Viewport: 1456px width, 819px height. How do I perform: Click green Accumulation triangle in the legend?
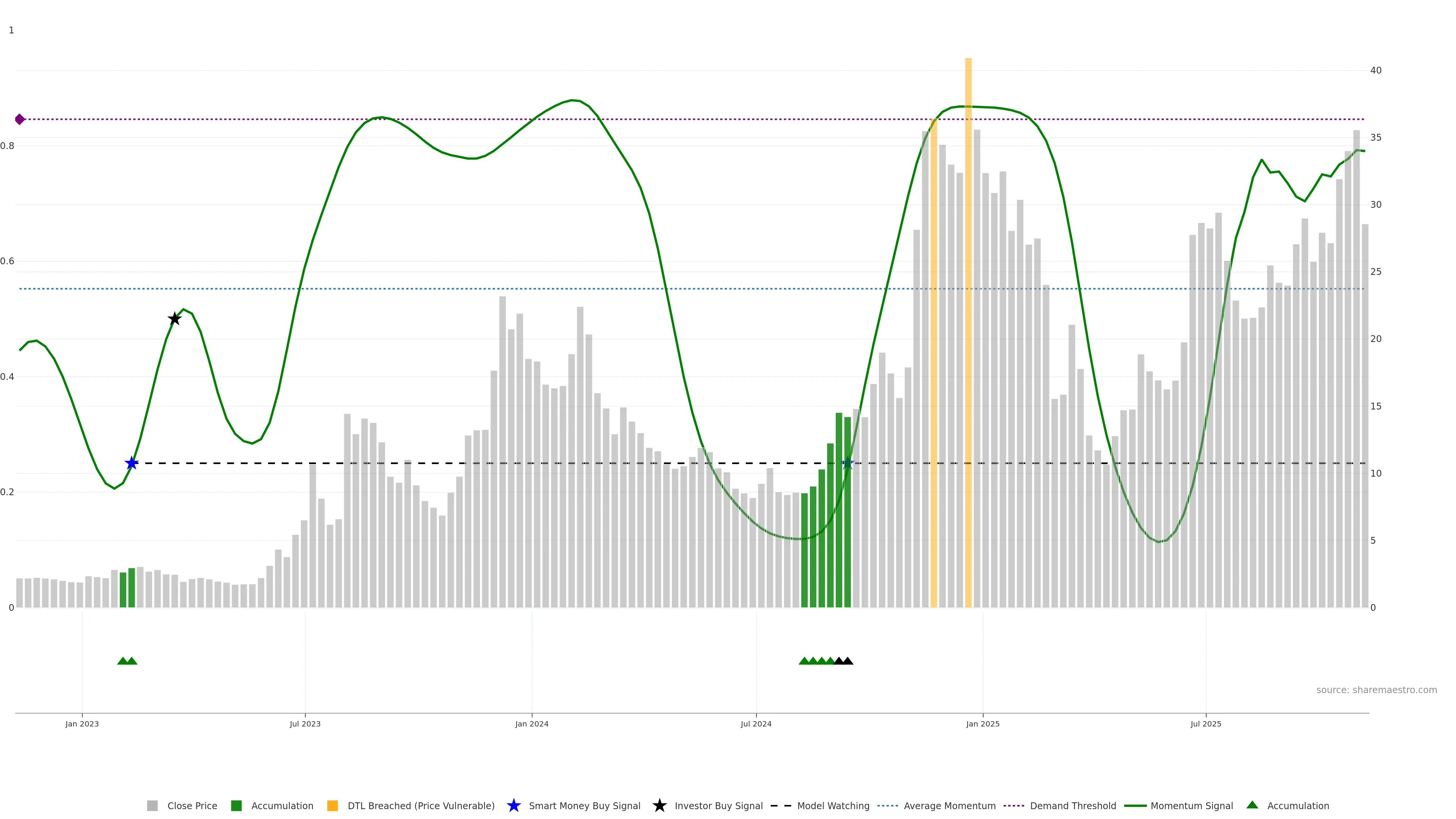tap(1252, 805)
